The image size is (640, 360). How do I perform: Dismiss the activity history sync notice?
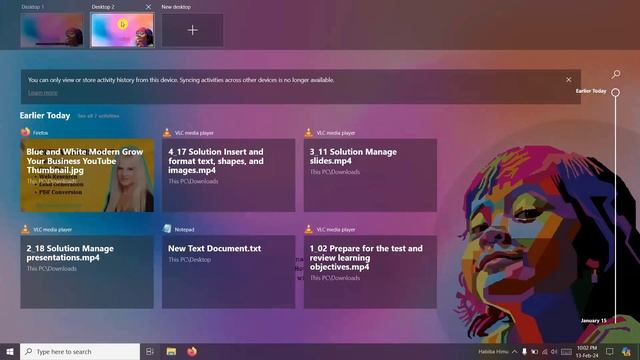point(569,80)
